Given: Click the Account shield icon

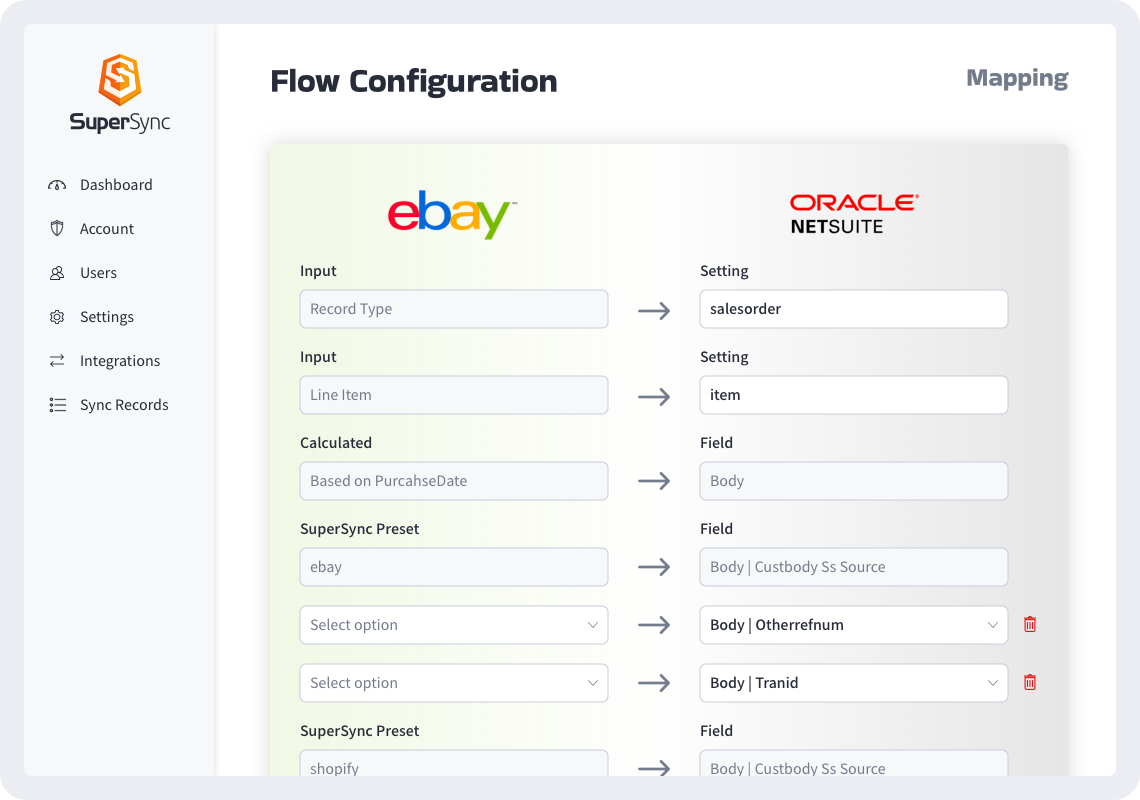Looking at the screenshot, I should (x=57, y=229).
